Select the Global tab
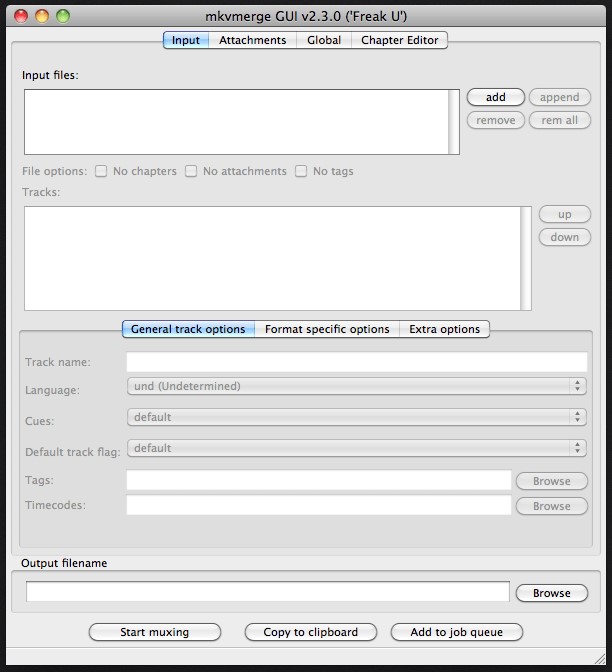612x672 pixels. pyautogui.click(x=324, y=40)
